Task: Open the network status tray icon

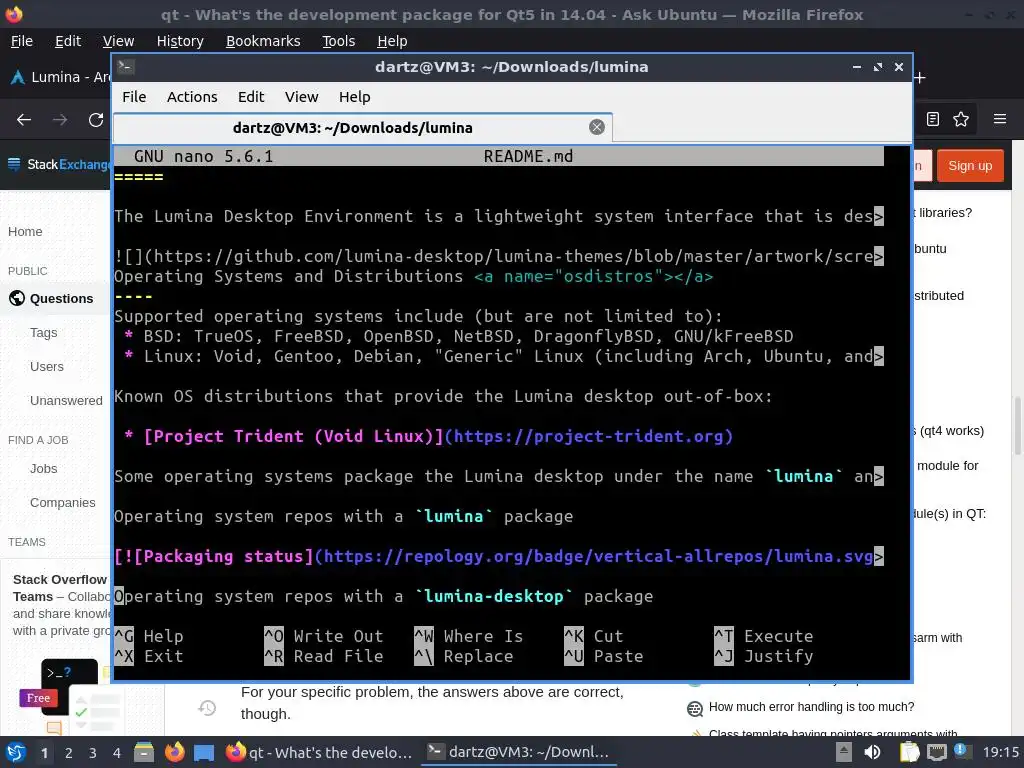Action: click(x=936, y=752)
